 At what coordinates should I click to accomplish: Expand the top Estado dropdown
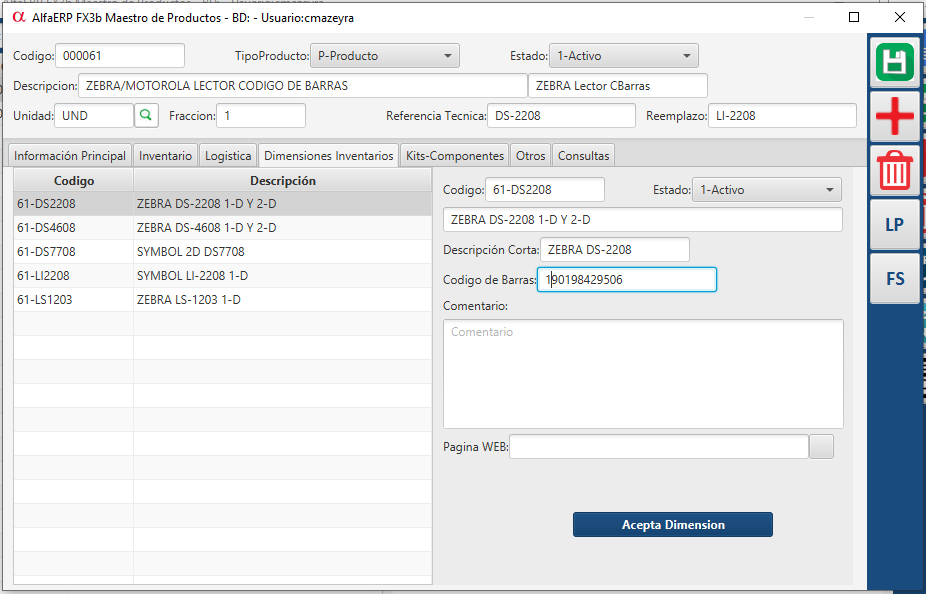[x=623, y=56]
